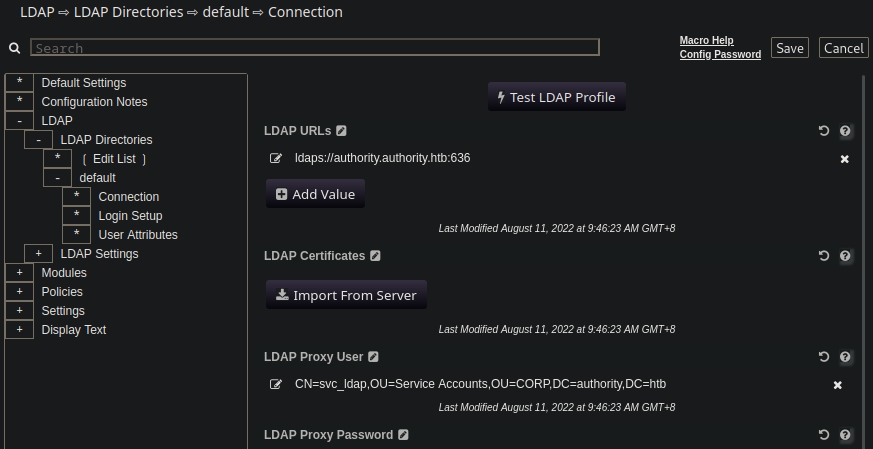873x449 pixels.
Task: Reset LDAP Proxy User setting
Action: [x=824, y=357]
